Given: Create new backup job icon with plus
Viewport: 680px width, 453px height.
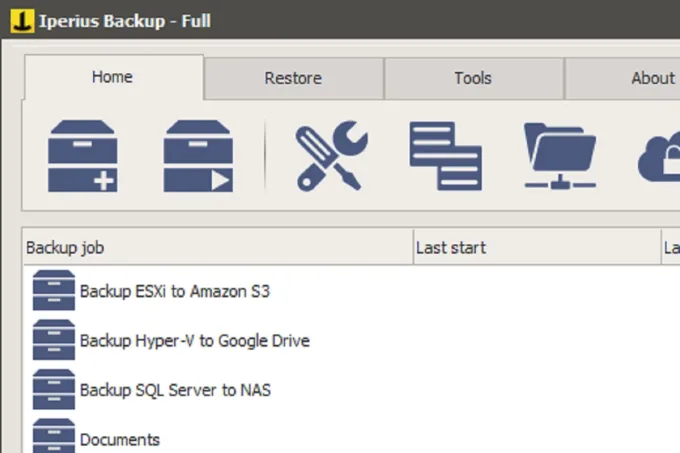Looking at the screenshot, I should 82,156.
